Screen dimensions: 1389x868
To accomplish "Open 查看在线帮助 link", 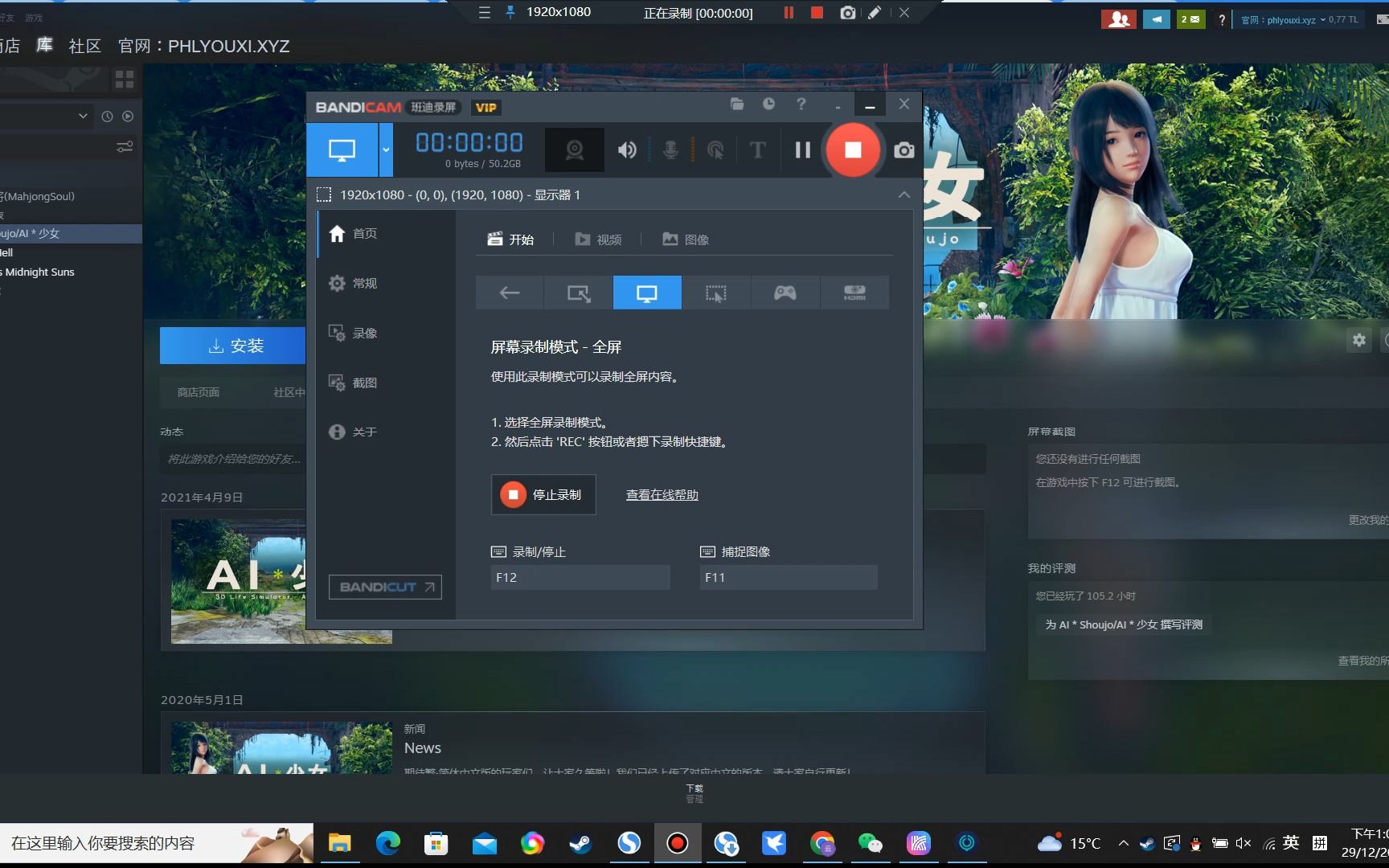I will 661,494.
